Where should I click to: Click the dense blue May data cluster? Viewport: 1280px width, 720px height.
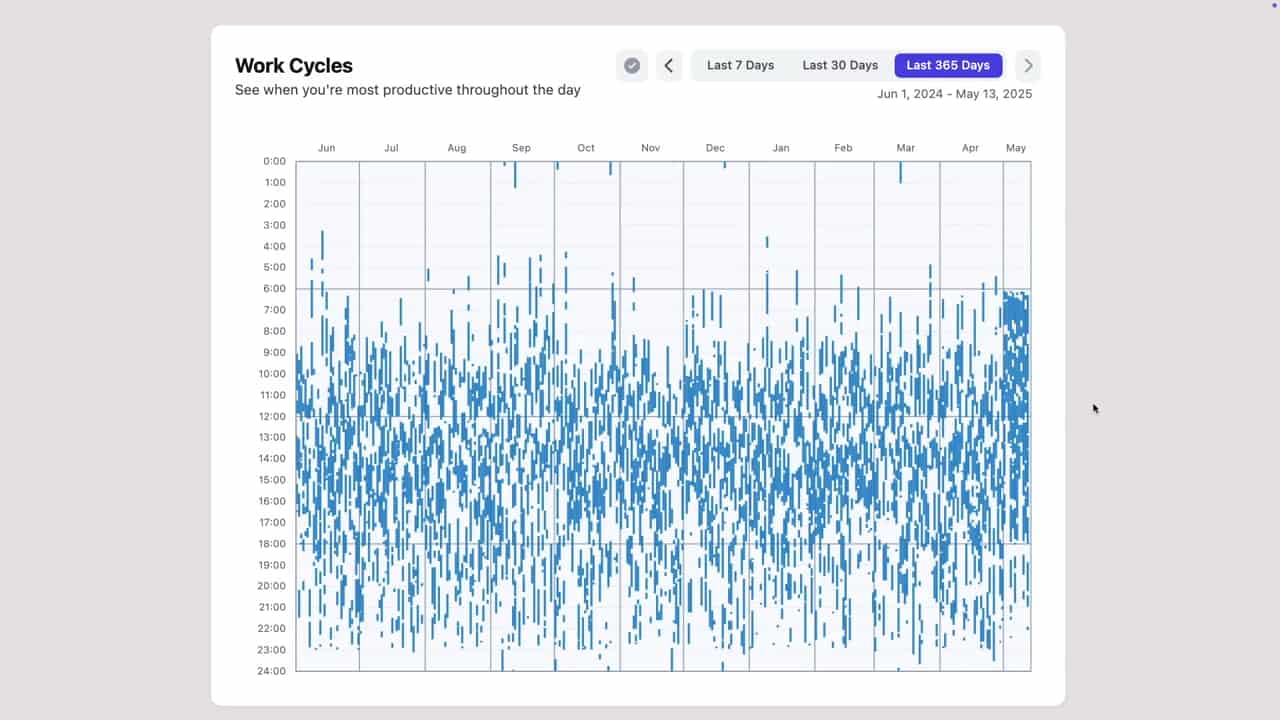click(x=1016, y=360)
